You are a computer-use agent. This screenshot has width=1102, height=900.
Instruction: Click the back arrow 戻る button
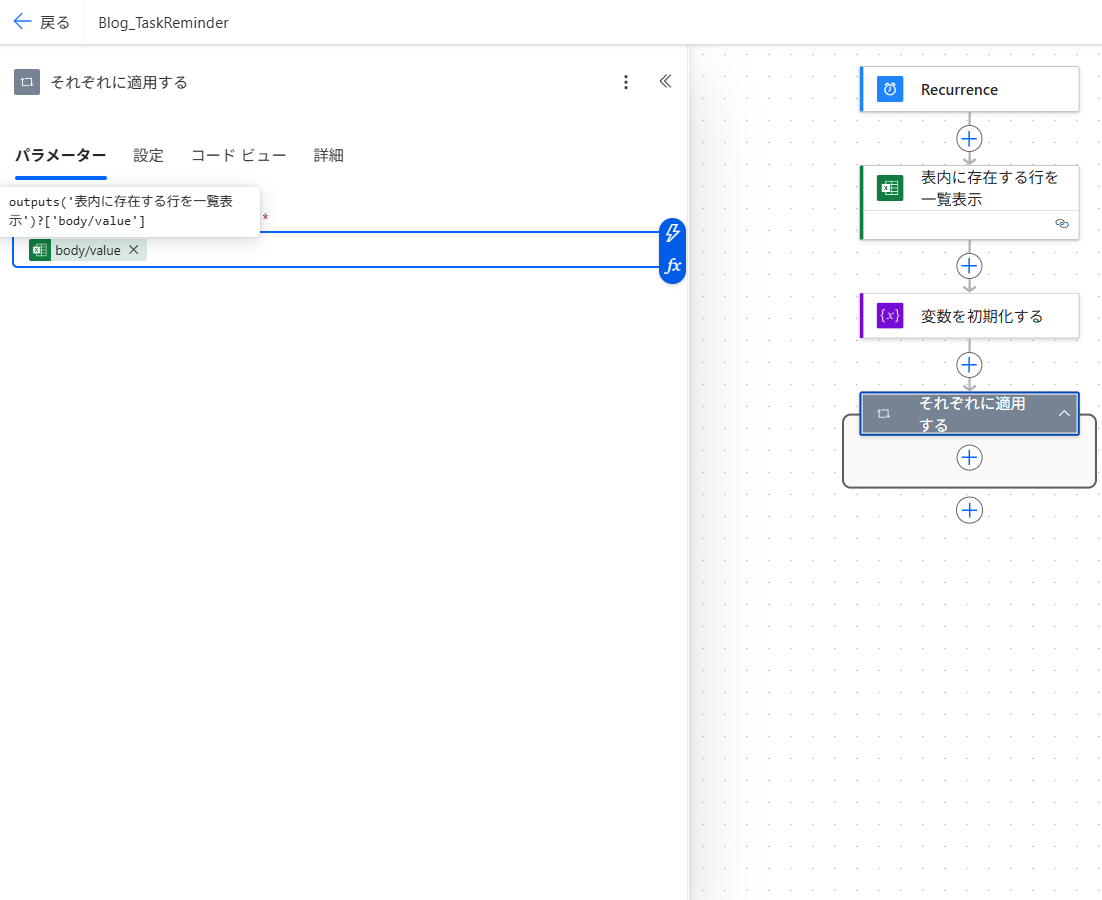[41, 22]
